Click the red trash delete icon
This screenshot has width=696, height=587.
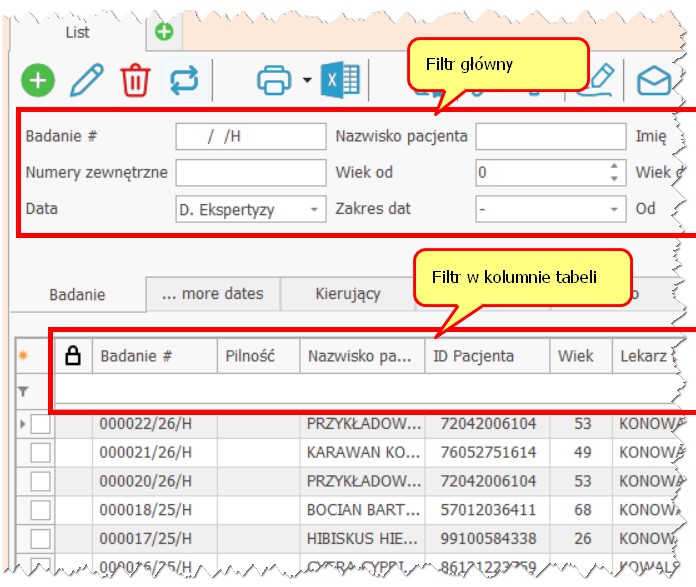pyautogui.click(x=135, y=79)
